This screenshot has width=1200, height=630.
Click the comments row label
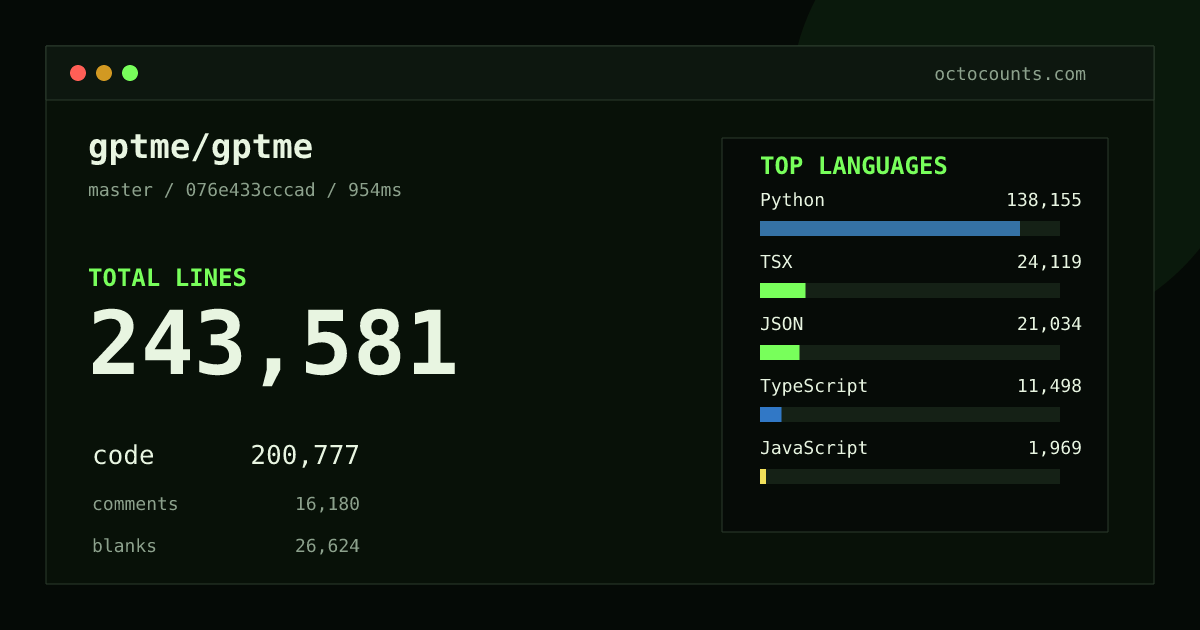pos(135,504)
